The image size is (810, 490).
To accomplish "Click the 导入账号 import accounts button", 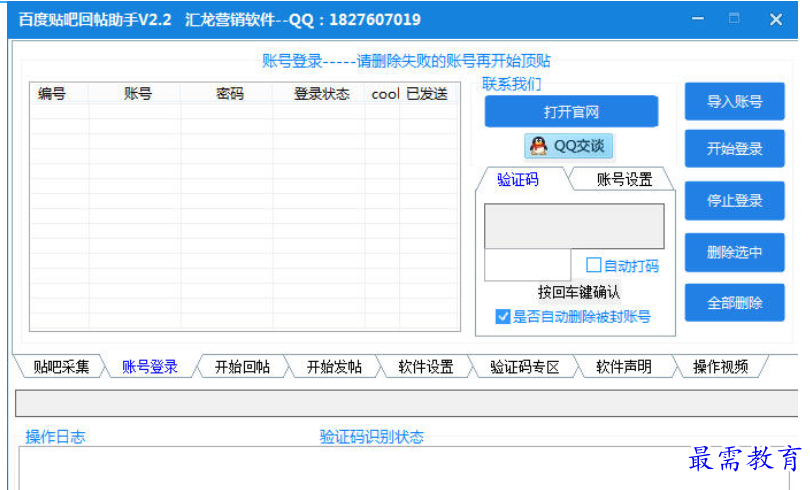I will coord(735,102).
